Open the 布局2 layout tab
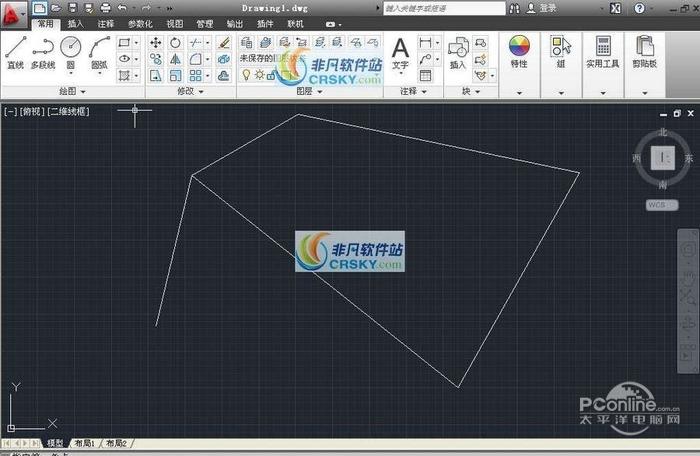 click(117, 443)
